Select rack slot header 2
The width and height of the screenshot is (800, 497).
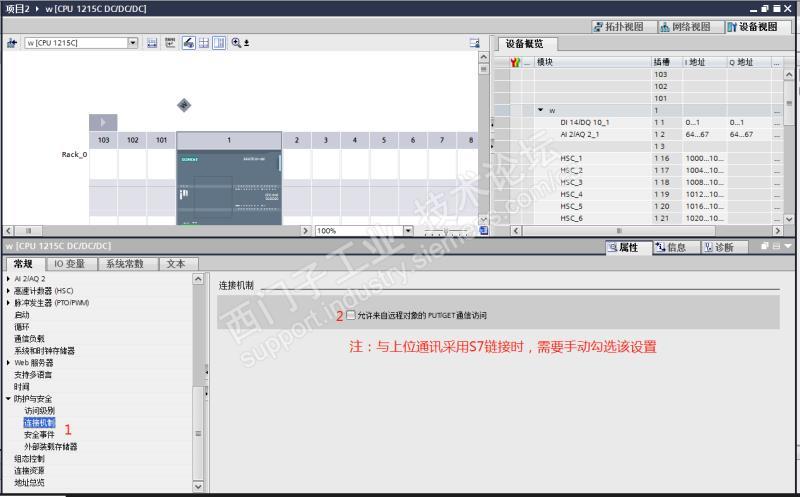tap(296, 140)
